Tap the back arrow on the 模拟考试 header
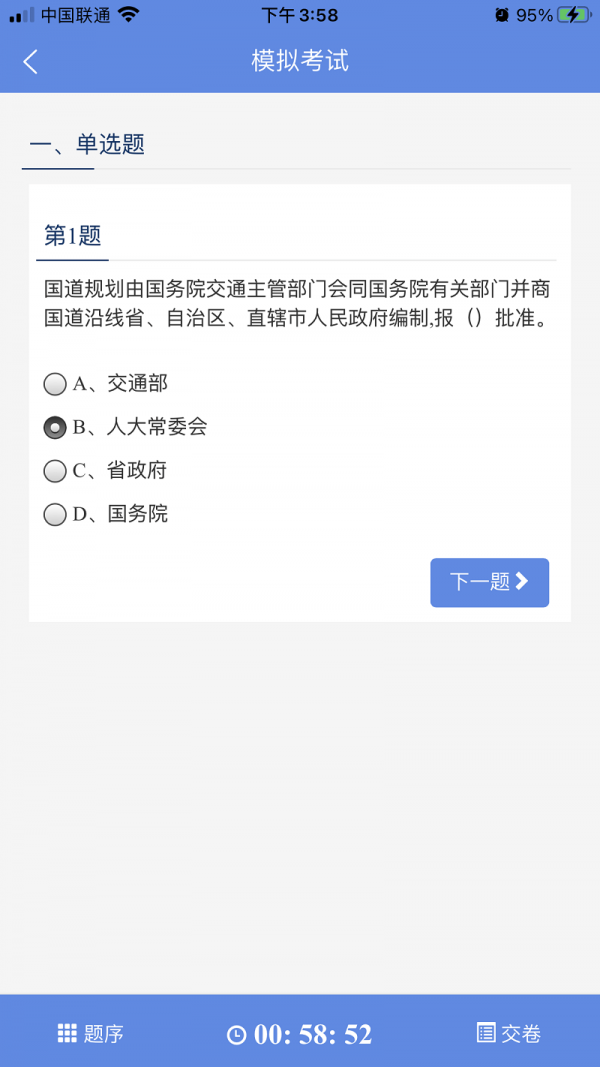 coord(30,61)
